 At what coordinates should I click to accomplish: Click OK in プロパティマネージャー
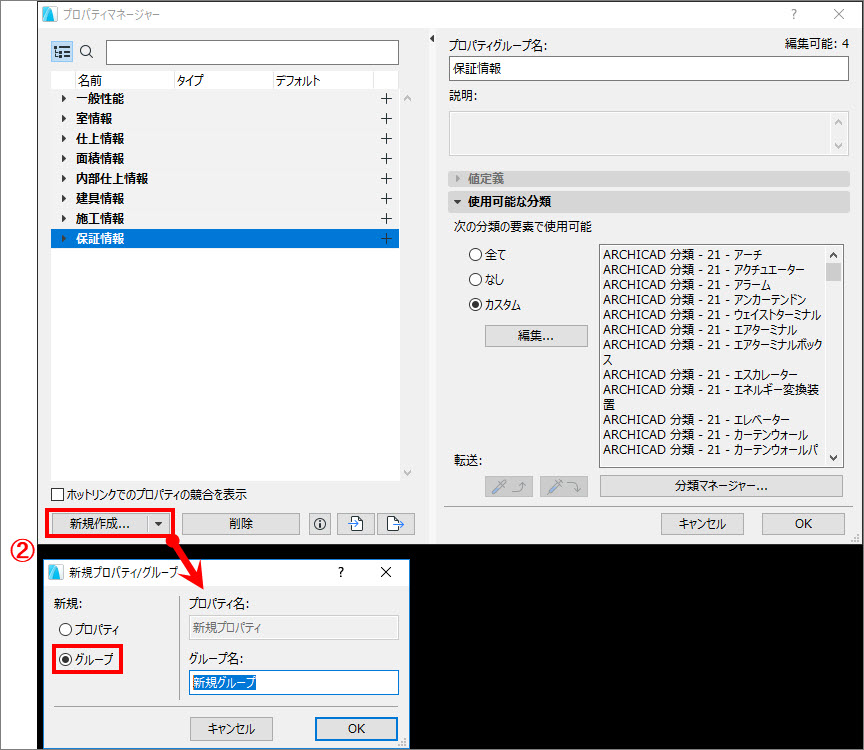(803, 524)
